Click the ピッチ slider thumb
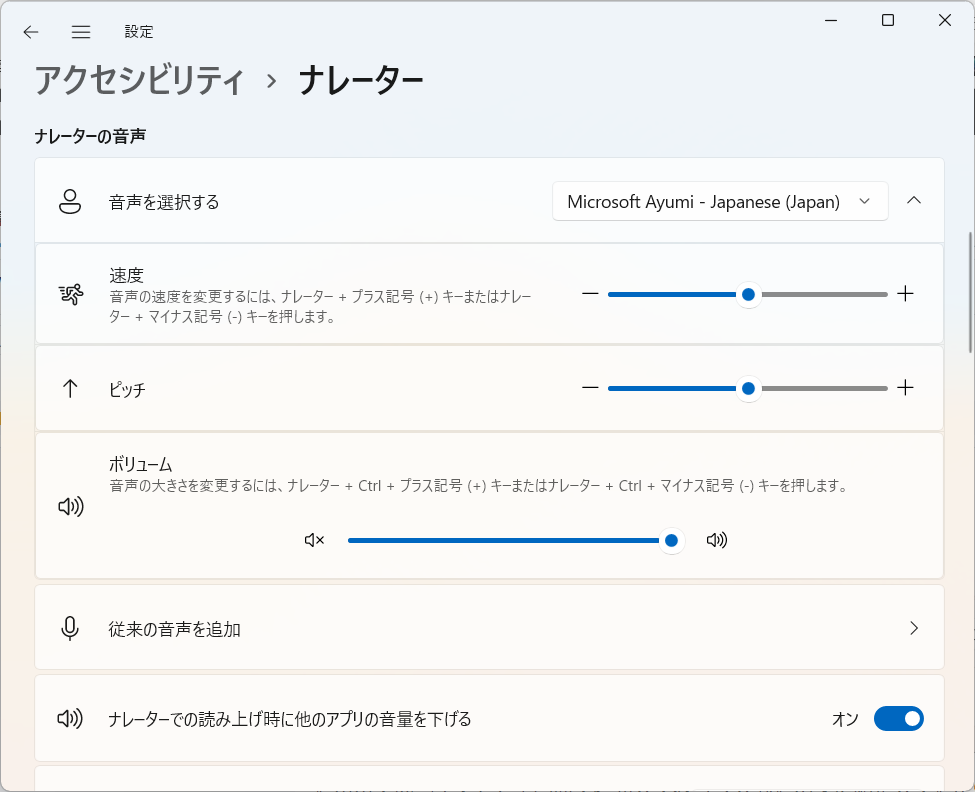 click(x=748, y=389)
